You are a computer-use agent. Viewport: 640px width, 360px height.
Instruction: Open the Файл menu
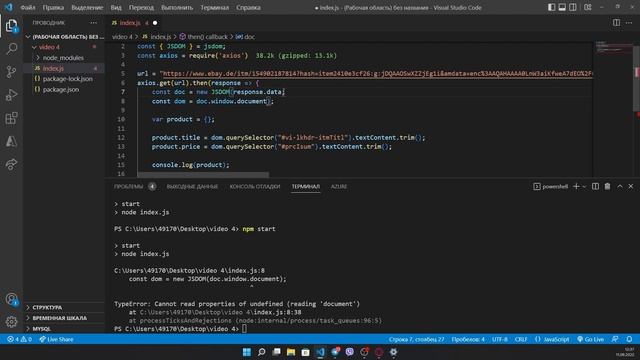coord(27,7)
